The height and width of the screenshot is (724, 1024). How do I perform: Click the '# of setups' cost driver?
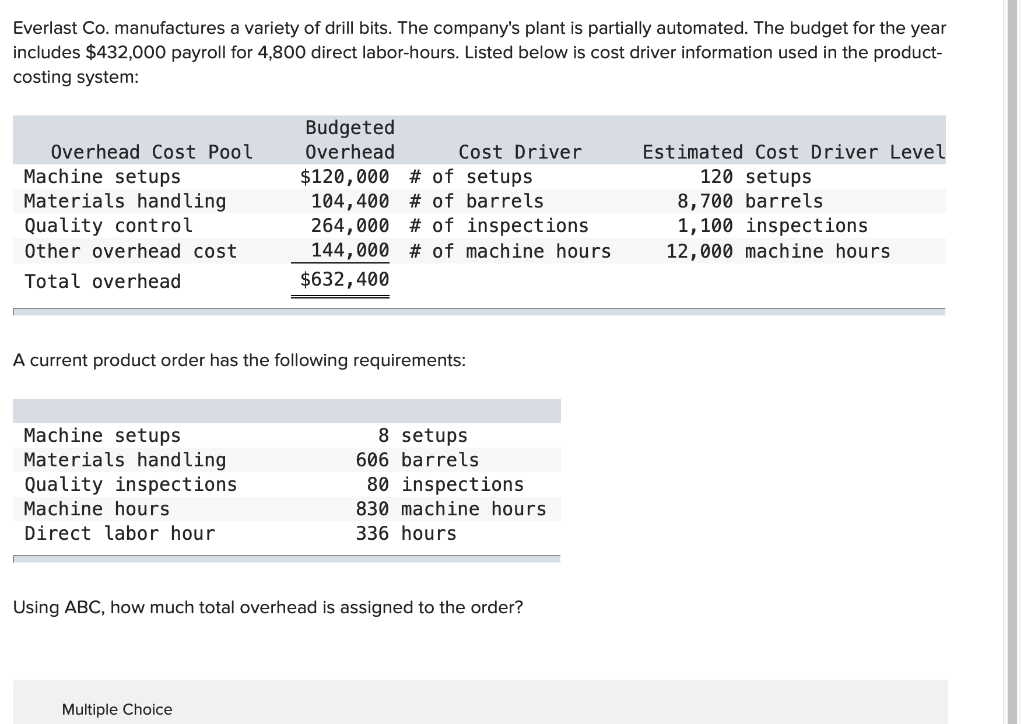[471, 177]
